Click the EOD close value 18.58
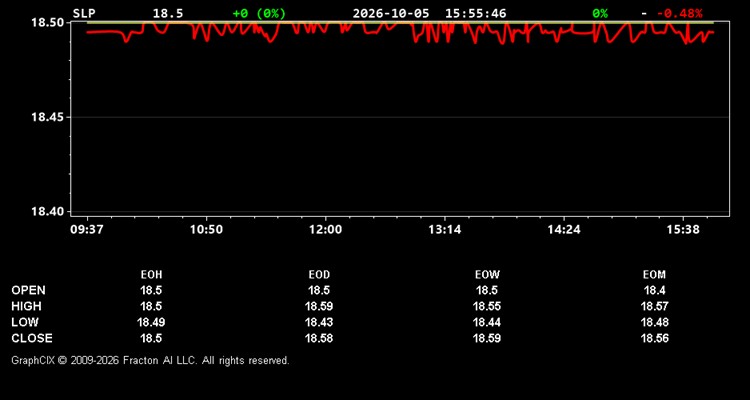Viewport: 750px width, 400px height. [x=319, y=338]
